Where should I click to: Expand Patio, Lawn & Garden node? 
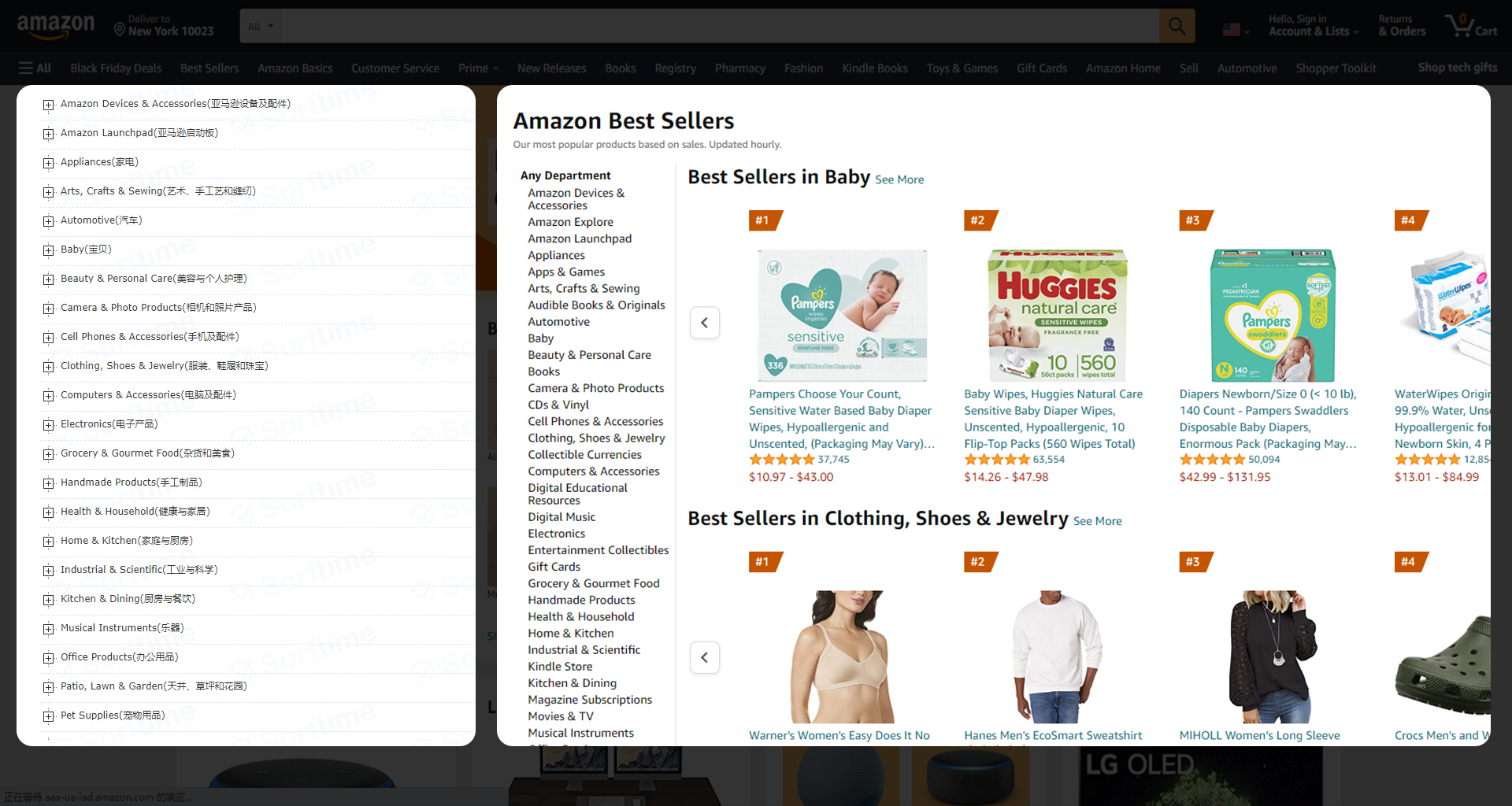49,687
